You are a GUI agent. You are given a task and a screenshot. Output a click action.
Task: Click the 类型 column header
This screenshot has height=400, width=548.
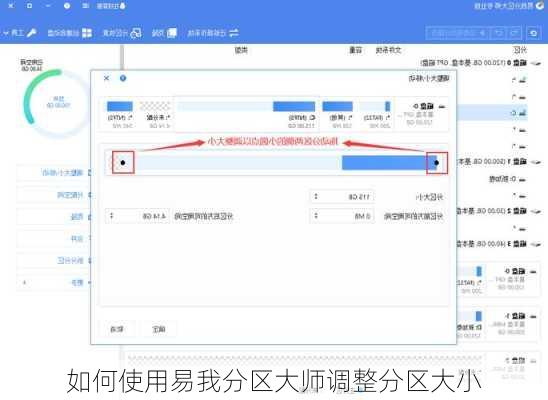pos(241,50)
